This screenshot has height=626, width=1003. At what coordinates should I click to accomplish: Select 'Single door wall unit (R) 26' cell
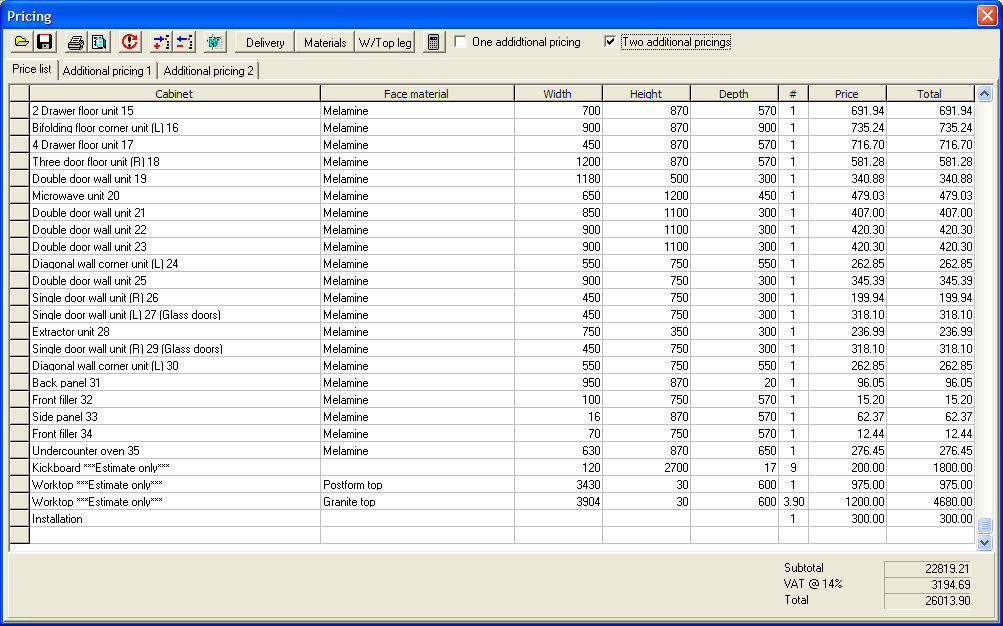(174, 297)
